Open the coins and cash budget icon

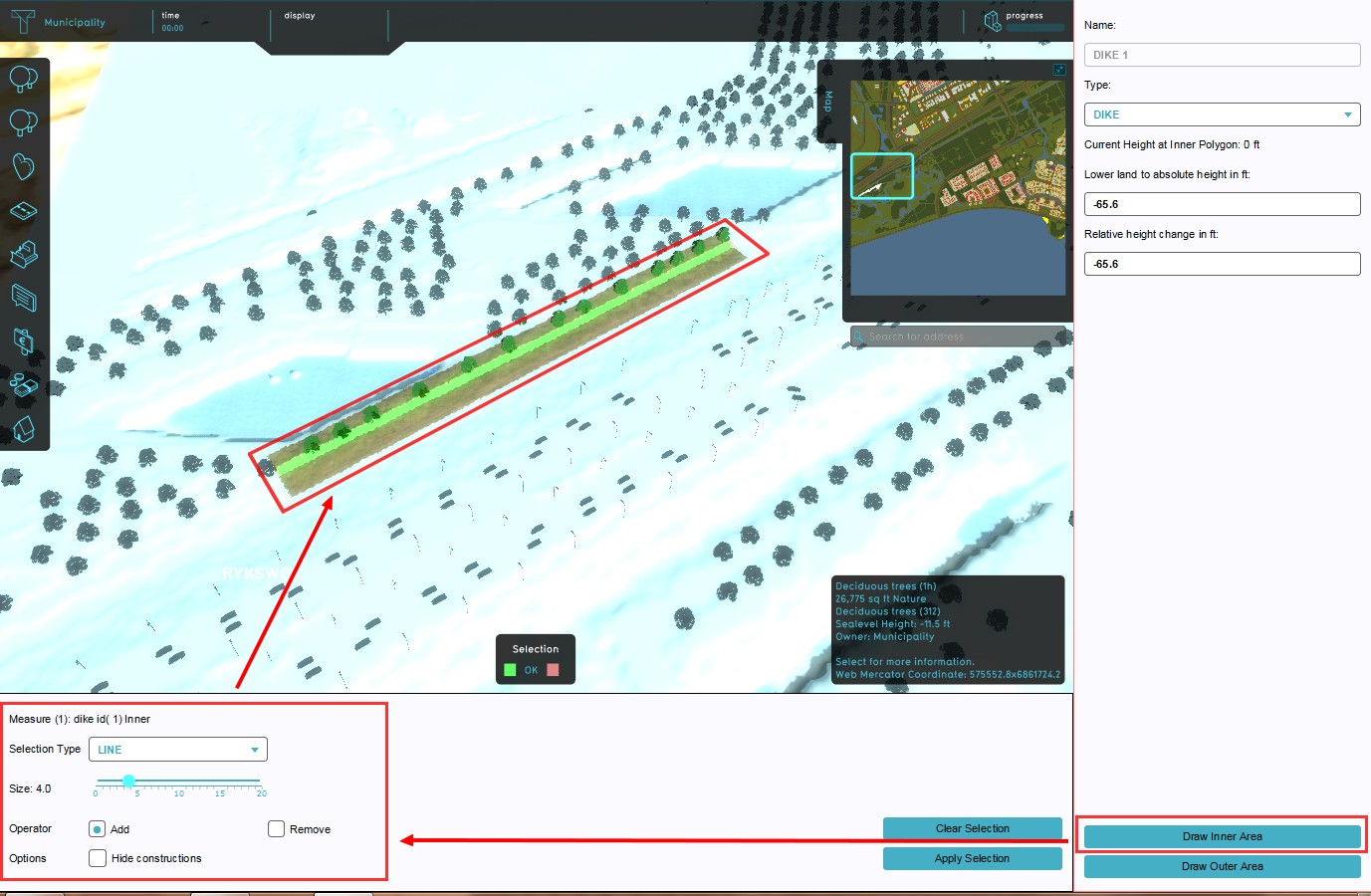[23, 384]
